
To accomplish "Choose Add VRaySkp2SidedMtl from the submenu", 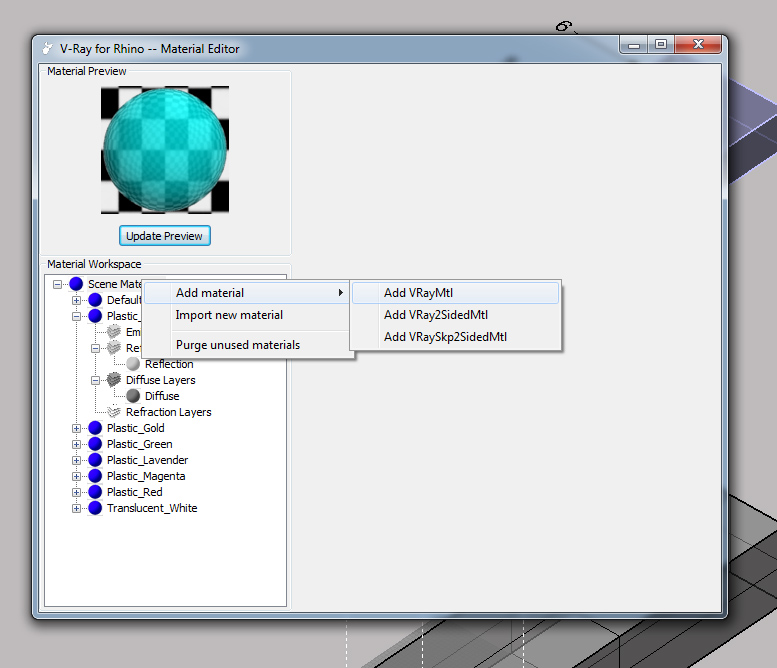I will (455, 337).
